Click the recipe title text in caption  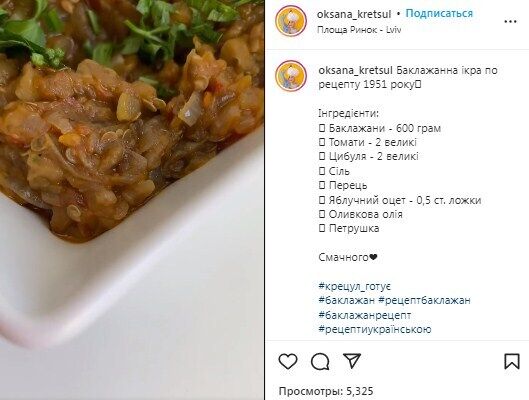coord(408,77)
